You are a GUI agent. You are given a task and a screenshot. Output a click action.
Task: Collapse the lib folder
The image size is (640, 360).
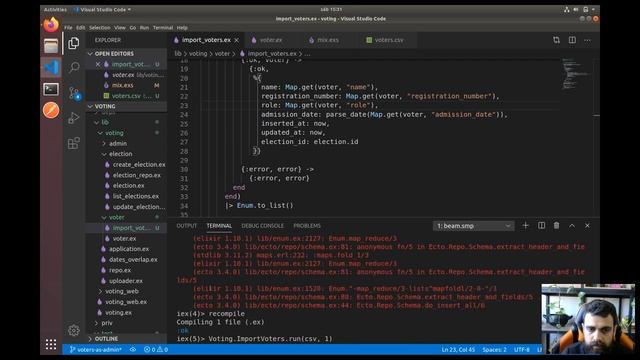[104, 122]
